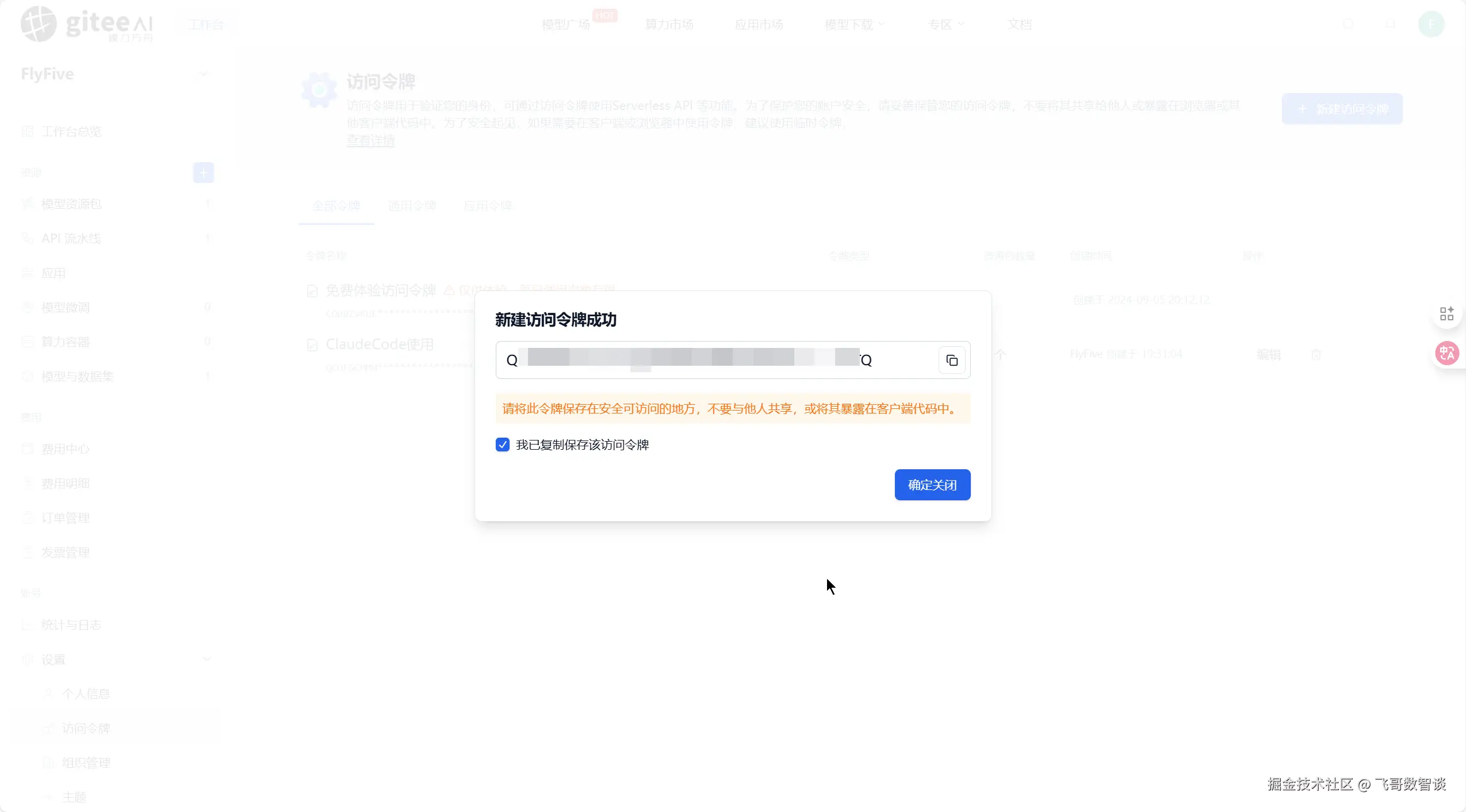This screenshot has height=812, width=1466.
Task: Click the 新建访问令牌 button
Action: (x=1342, y=109)
